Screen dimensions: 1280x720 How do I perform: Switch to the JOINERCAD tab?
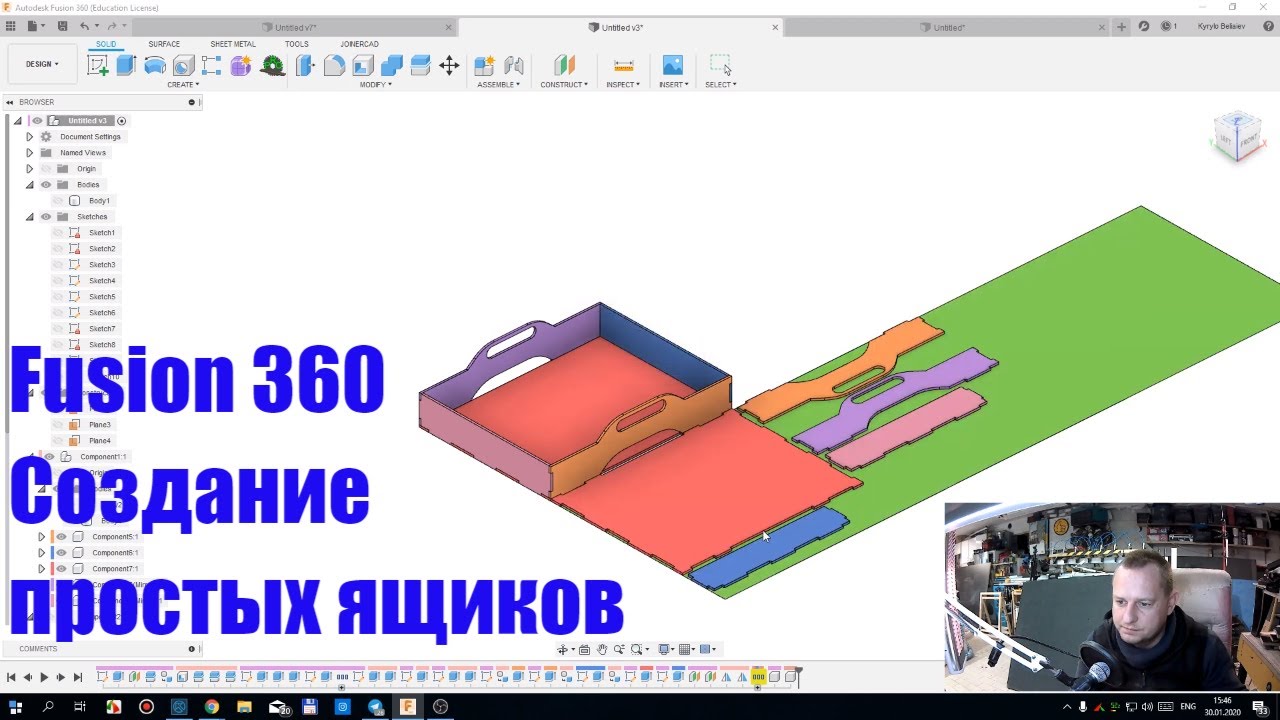[359, 44]
